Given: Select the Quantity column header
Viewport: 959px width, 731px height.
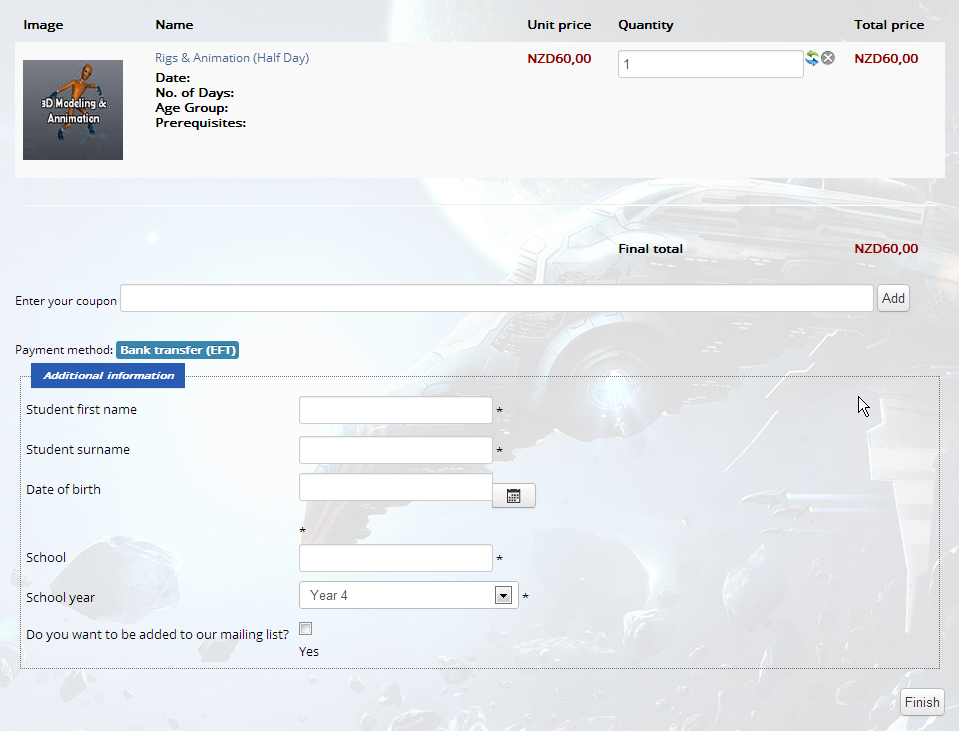Looking at the screenshot, I should pos(646,25).
